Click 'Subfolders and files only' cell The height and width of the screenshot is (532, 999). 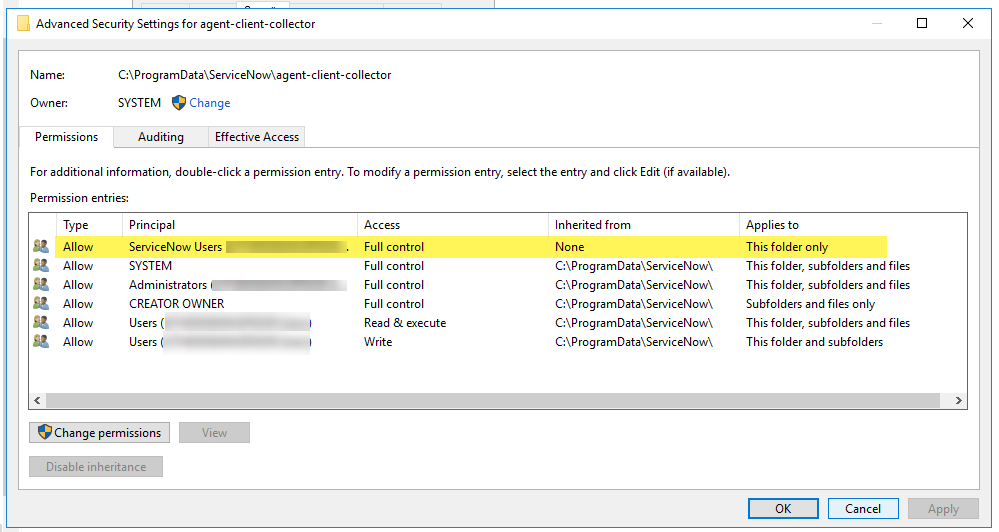click(810, 304)
